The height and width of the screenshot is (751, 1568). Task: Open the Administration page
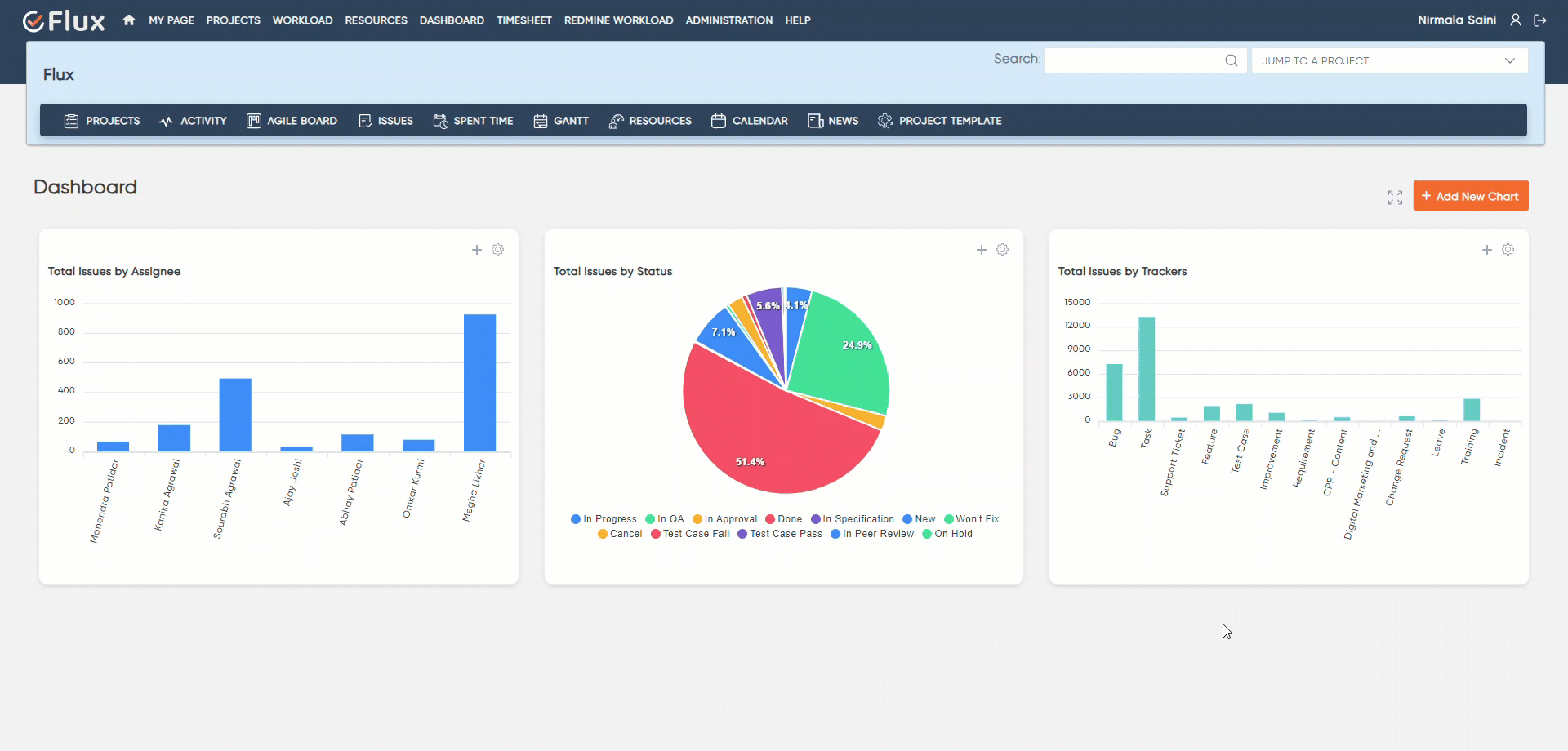point(728,20)
